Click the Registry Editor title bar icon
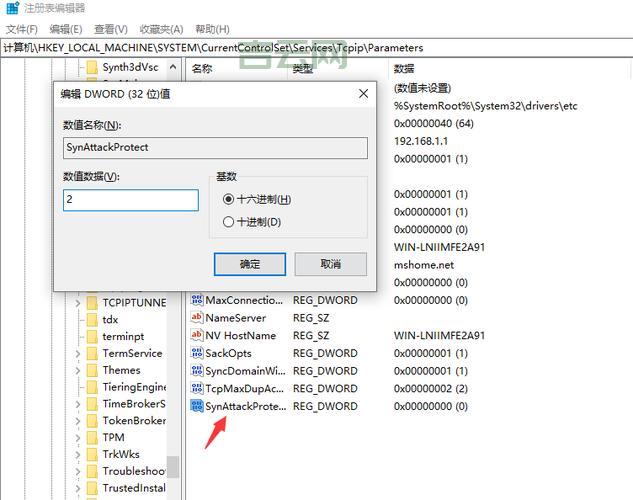The image size is (633, 500). (x=12, y=9)
